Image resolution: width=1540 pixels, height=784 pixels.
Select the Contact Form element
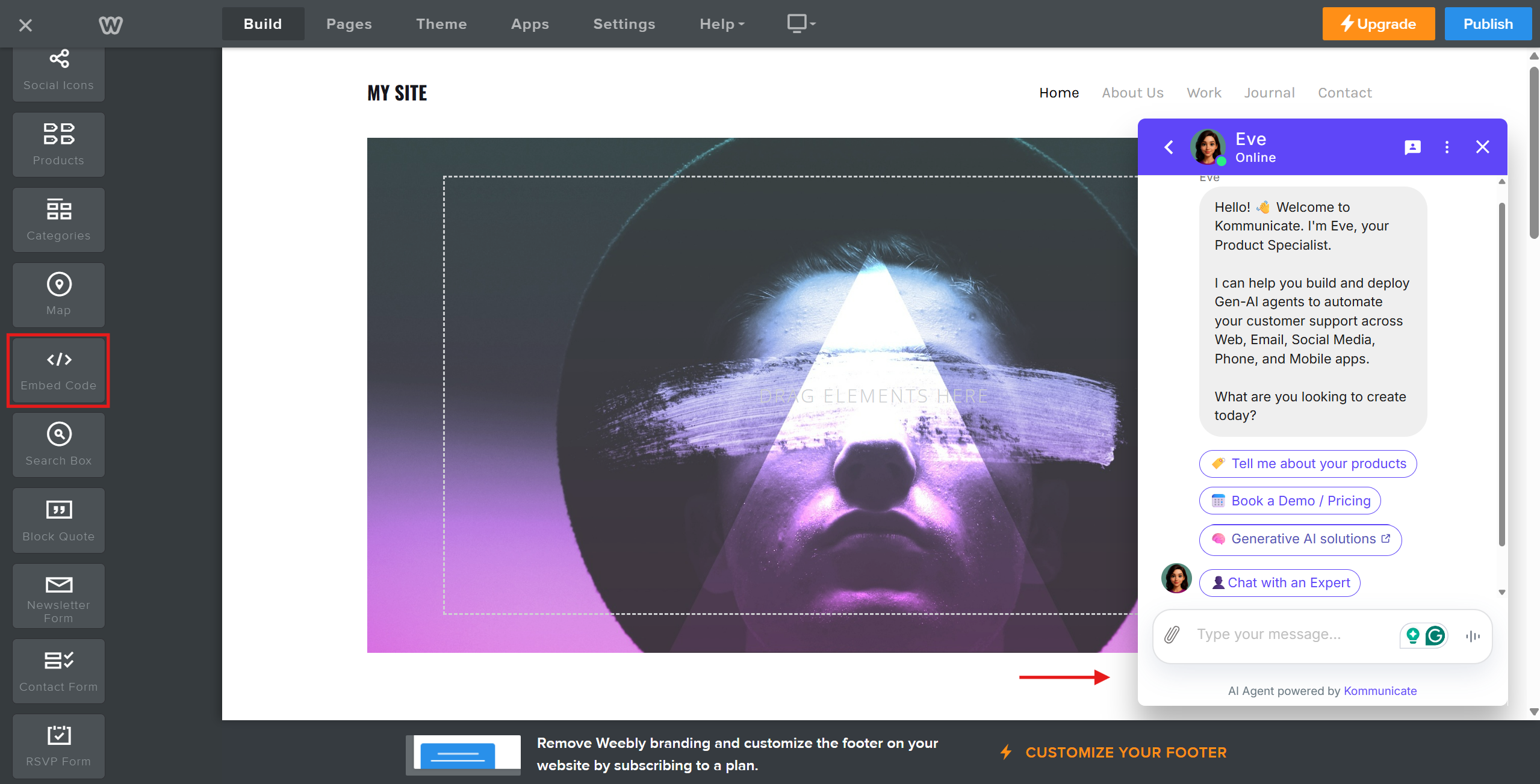click(58, 671)
